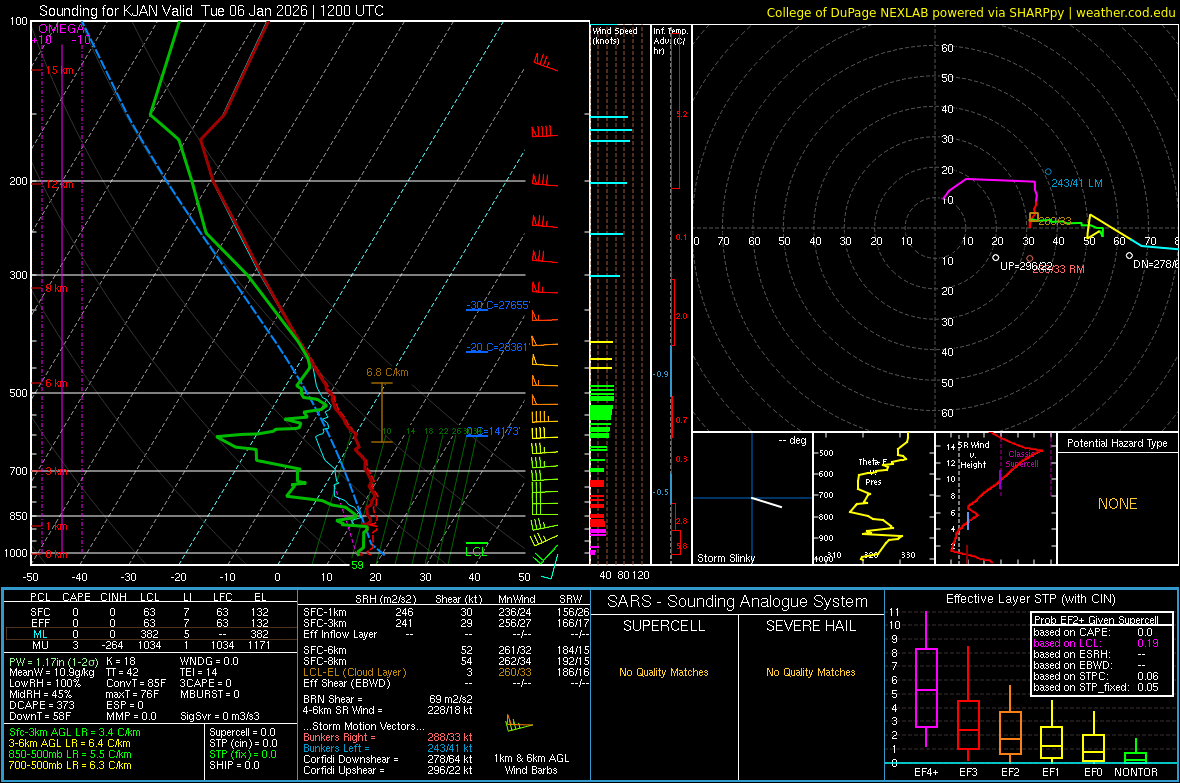Click the Eff Shear (EBWD) row
This screenshot has height=783, width=1180.
(446, 683)
